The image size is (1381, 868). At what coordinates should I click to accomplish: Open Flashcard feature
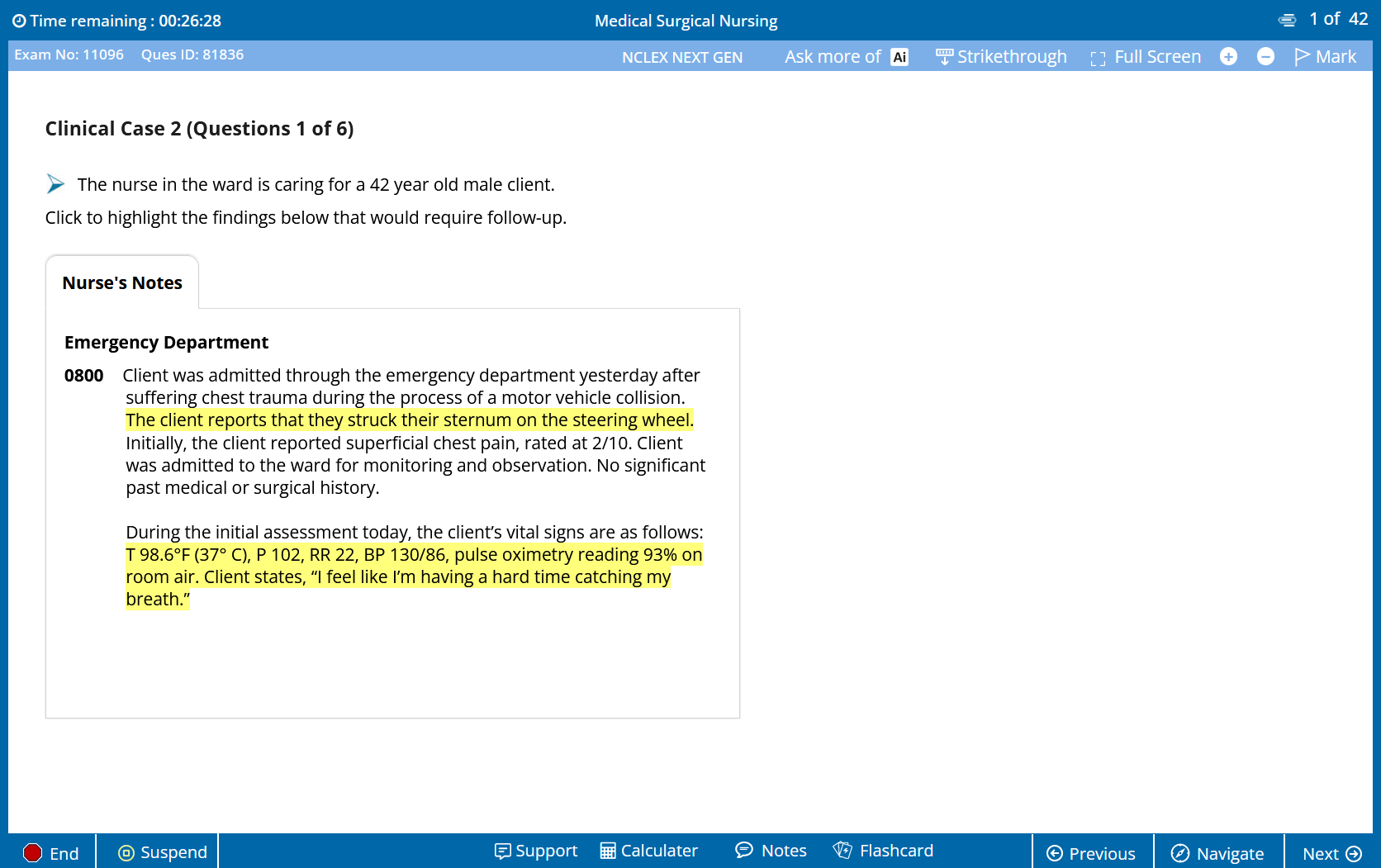(x=884, y=851)
